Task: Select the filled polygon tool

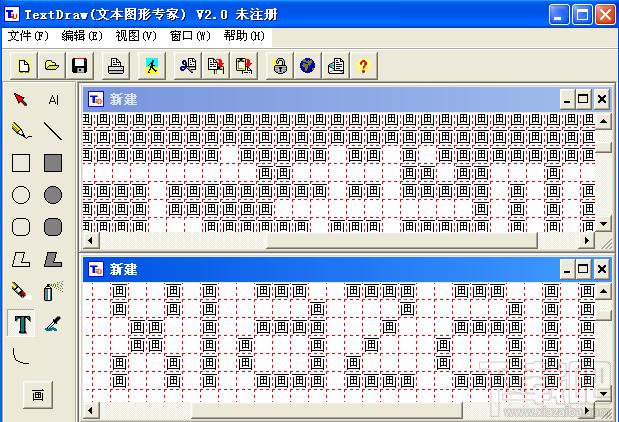Action: point(53,259)
